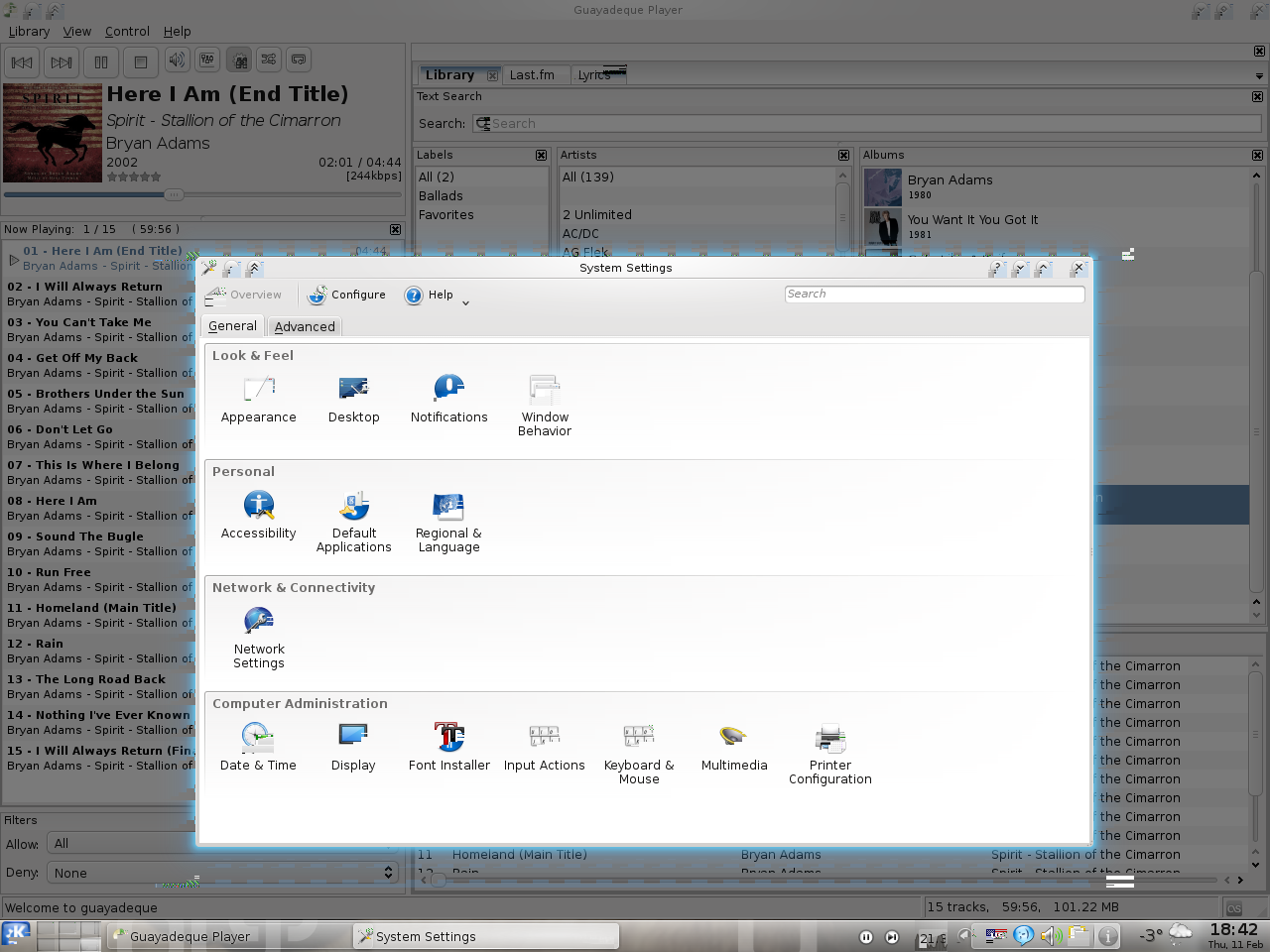This screenshot has width=1270, height=952.
Task: Open the system tray volume mixer icon
Action: [x=1052, y=936]
